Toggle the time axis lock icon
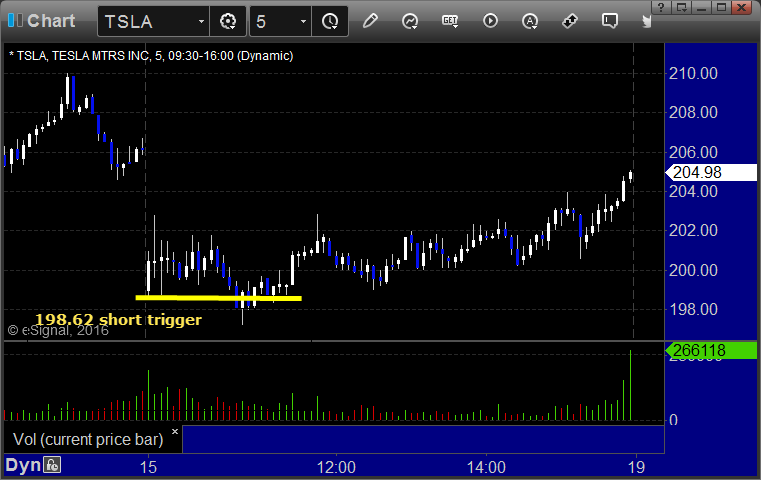This screenshot has width=761, height=480. [52, 465]
